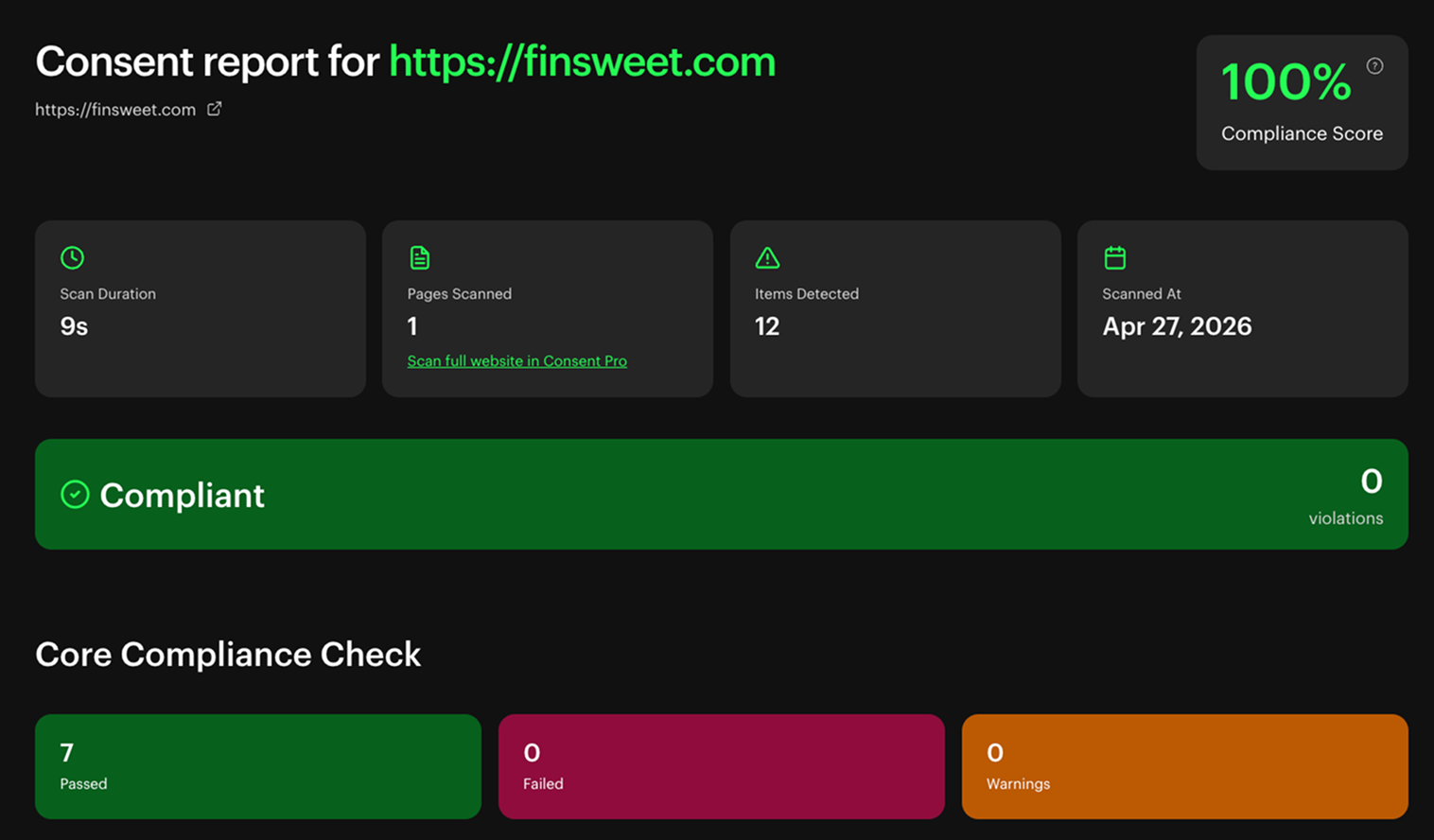The image size is (1434, 840).
Task: Click the document icon above Pages Scanned
Action: coord(419,257)
